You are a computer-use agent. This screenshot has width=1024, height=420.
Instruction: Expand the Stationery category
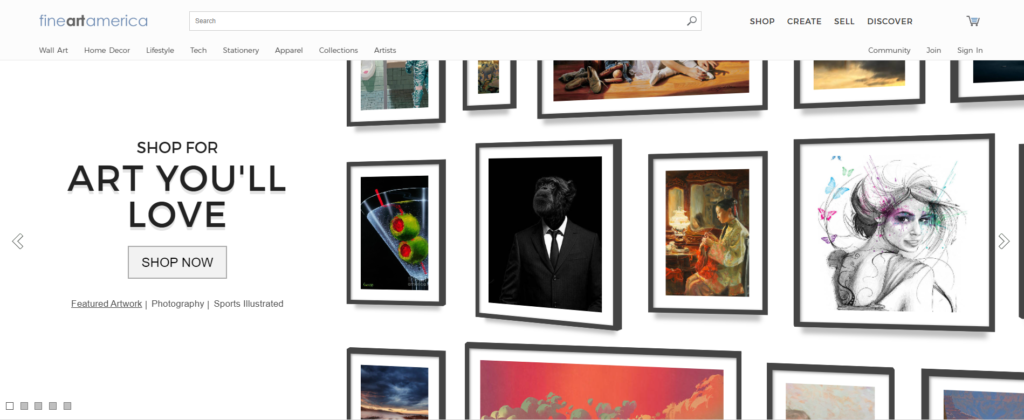[x=241, y=50]
